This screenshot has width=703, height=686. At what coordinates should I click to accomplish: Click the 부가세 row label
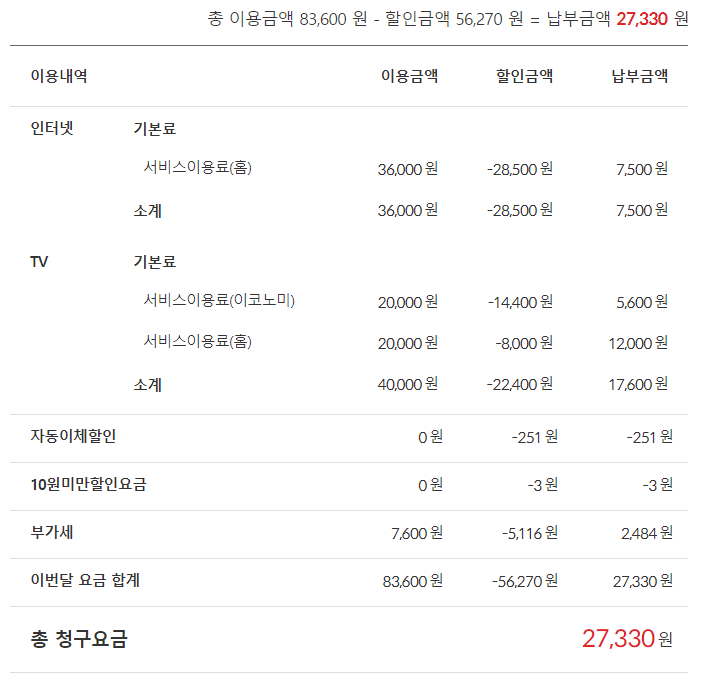point(52,532)
